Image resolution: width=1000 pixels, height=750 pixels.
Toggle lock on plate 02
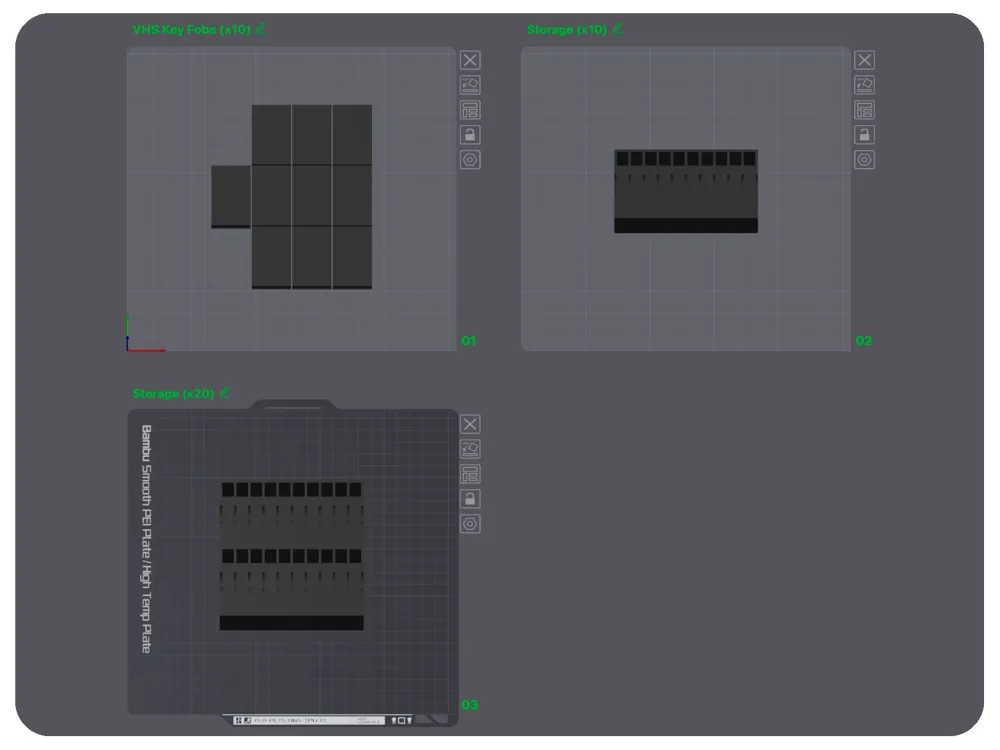864,135
